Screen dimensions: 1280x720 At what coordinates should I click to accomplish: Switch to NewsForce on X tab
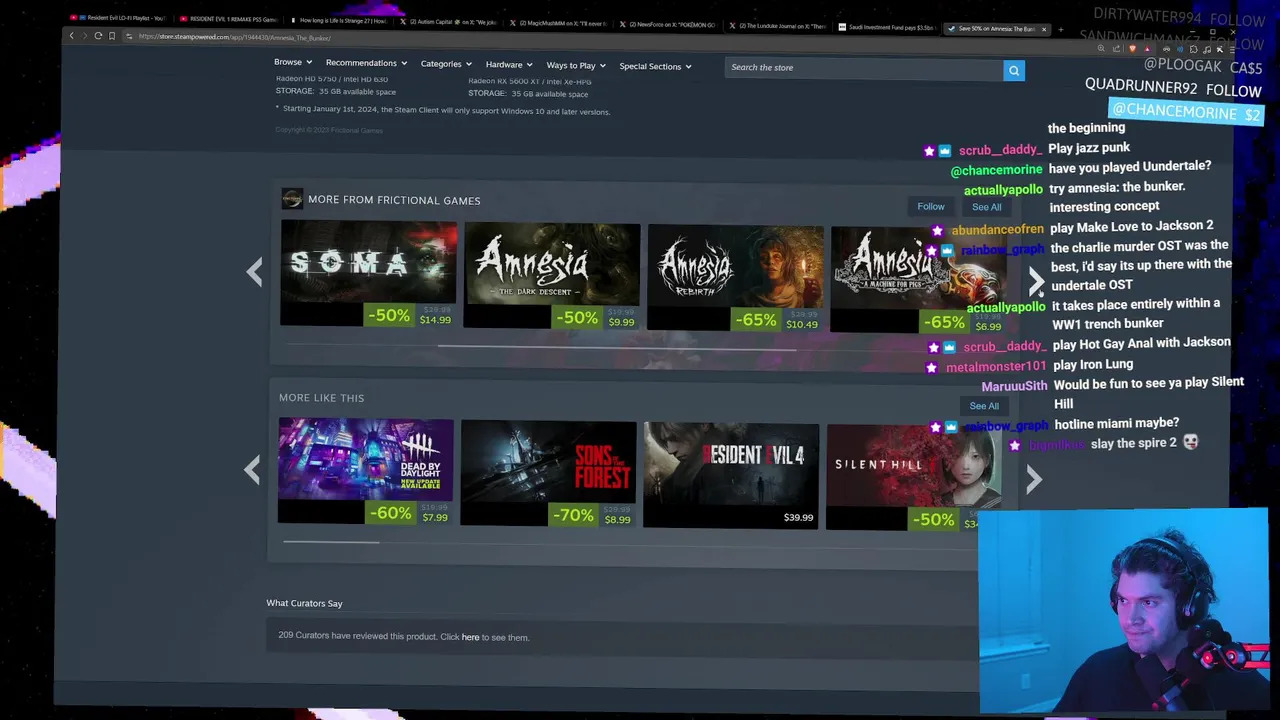pyautogui.click(x=668, y=24)
